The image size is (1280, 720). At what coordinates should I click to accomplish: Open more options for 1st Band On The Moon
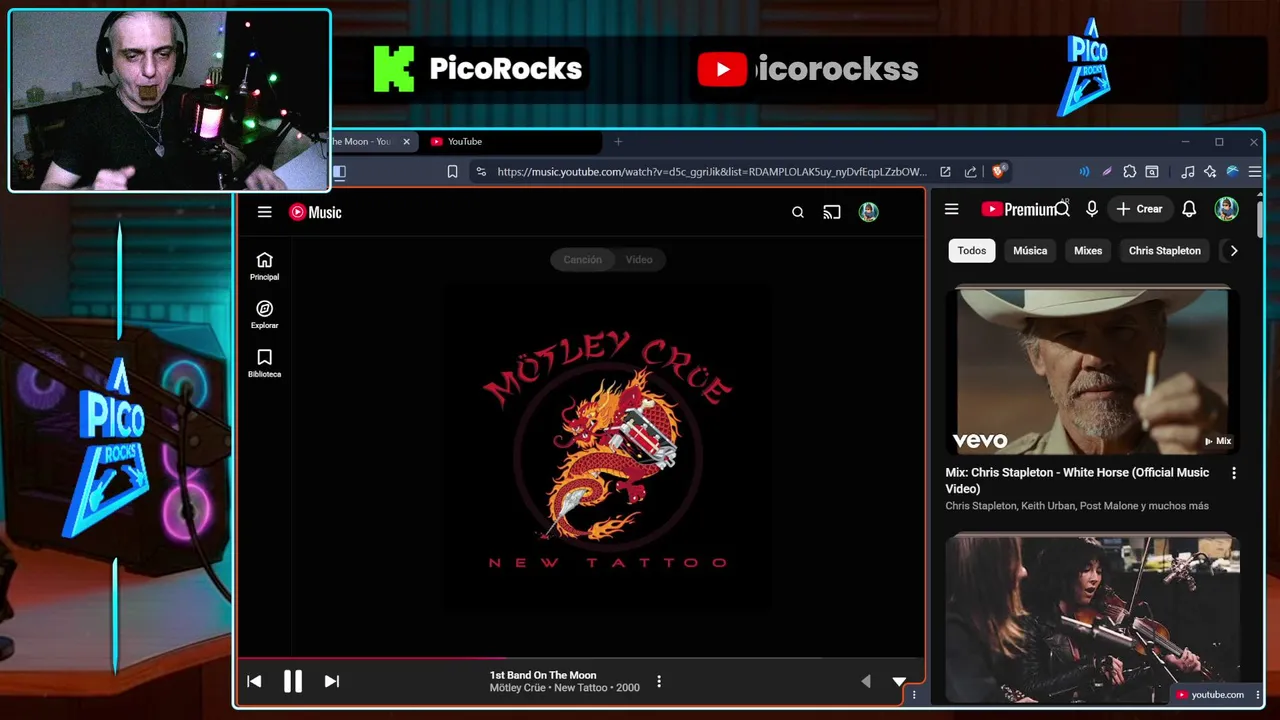(658, 681)
